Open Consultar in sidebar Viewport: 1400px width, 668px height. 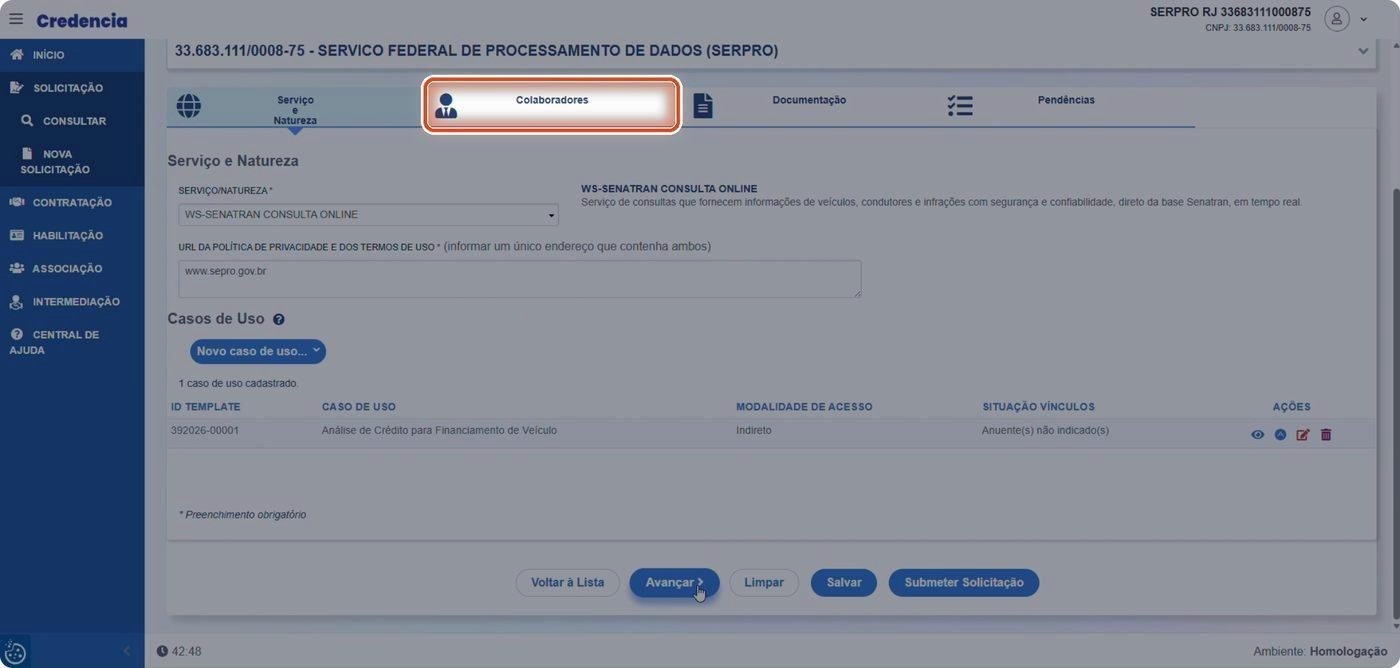pyautogui.click(x=72, y=121)
